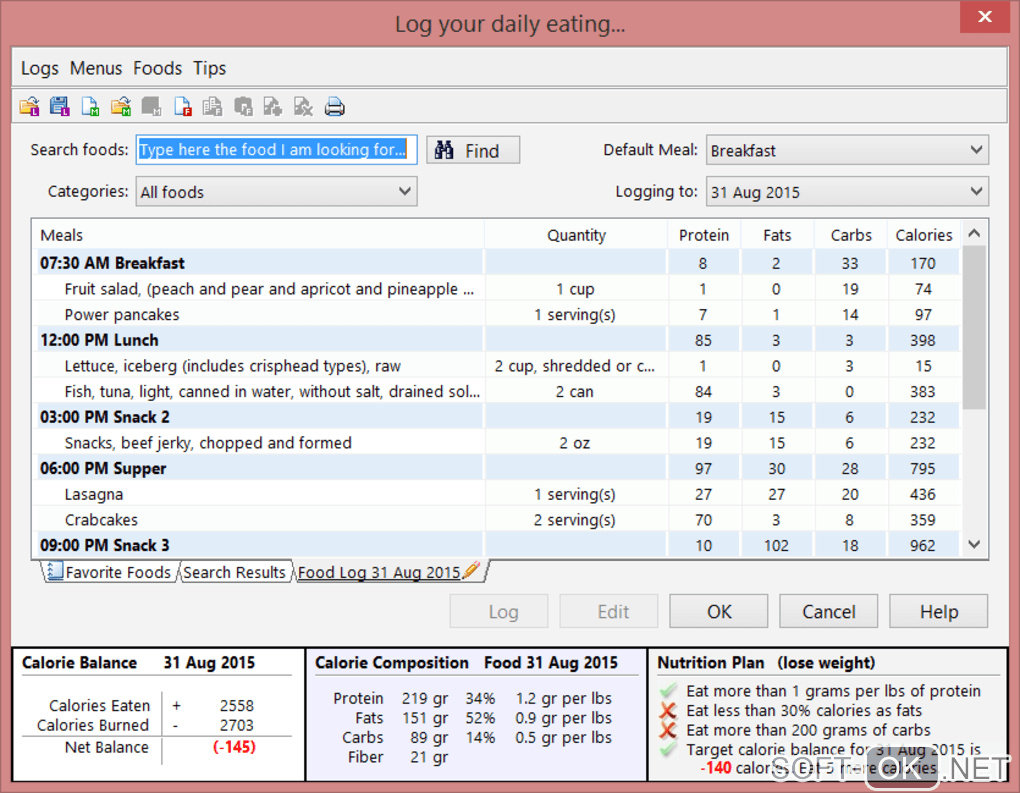Open the Logs menu

pyautogui.click(x=40, y=68)
